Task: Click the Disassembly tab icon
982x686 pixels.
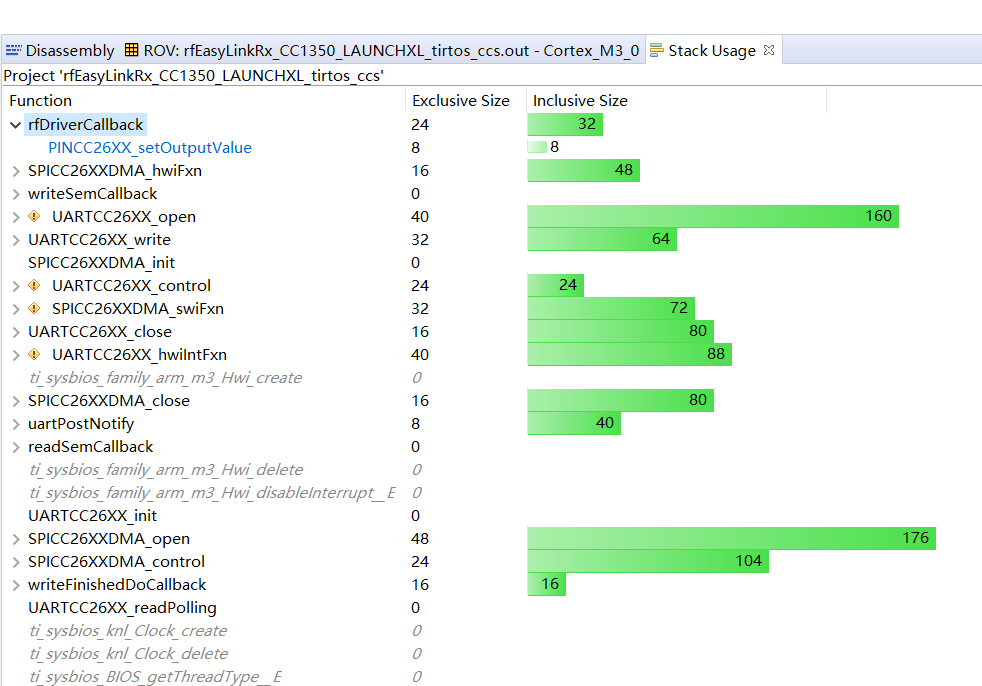Action: tap(13, 50)
